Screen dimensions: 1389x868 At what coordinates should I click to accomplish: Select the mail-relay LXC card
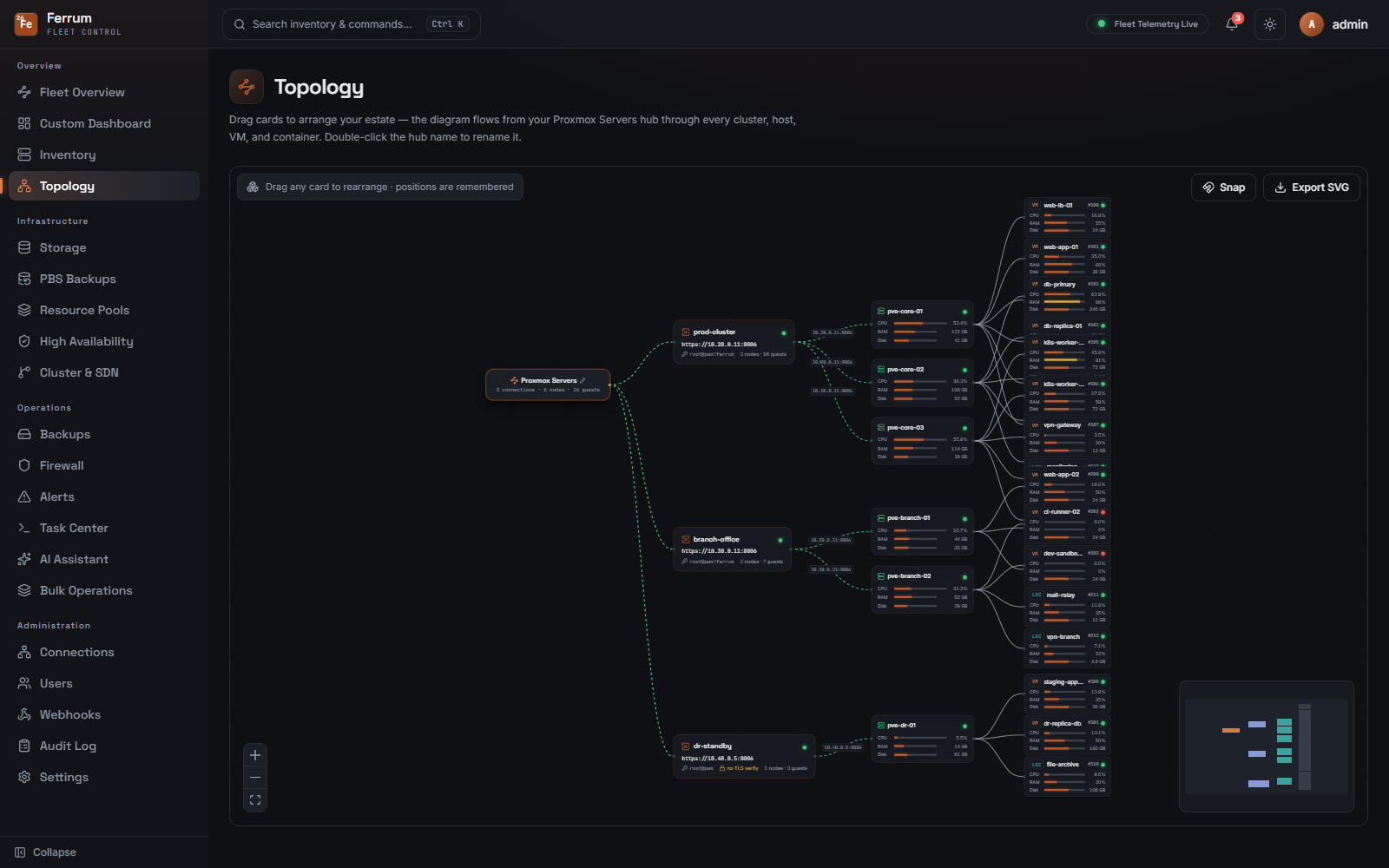(1067, 607)
